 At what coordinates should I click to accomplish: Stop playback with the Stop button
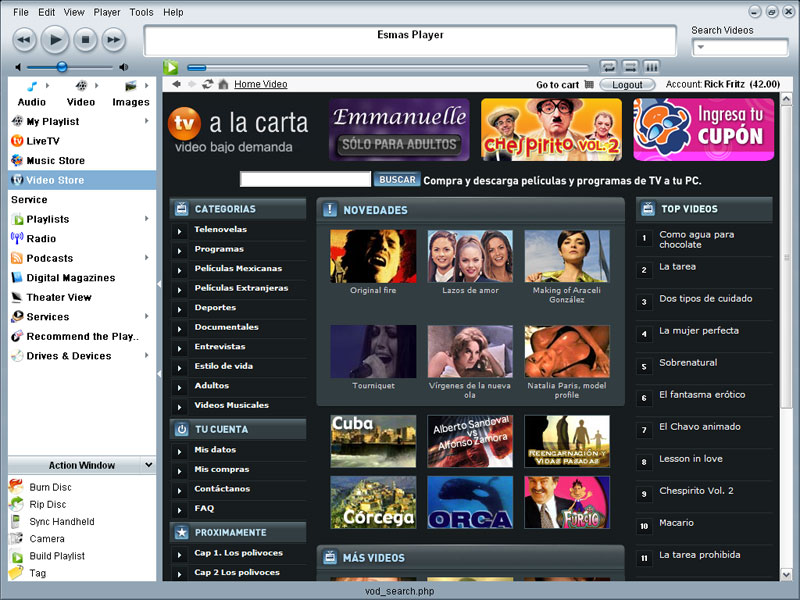click(x=85, y=40)
